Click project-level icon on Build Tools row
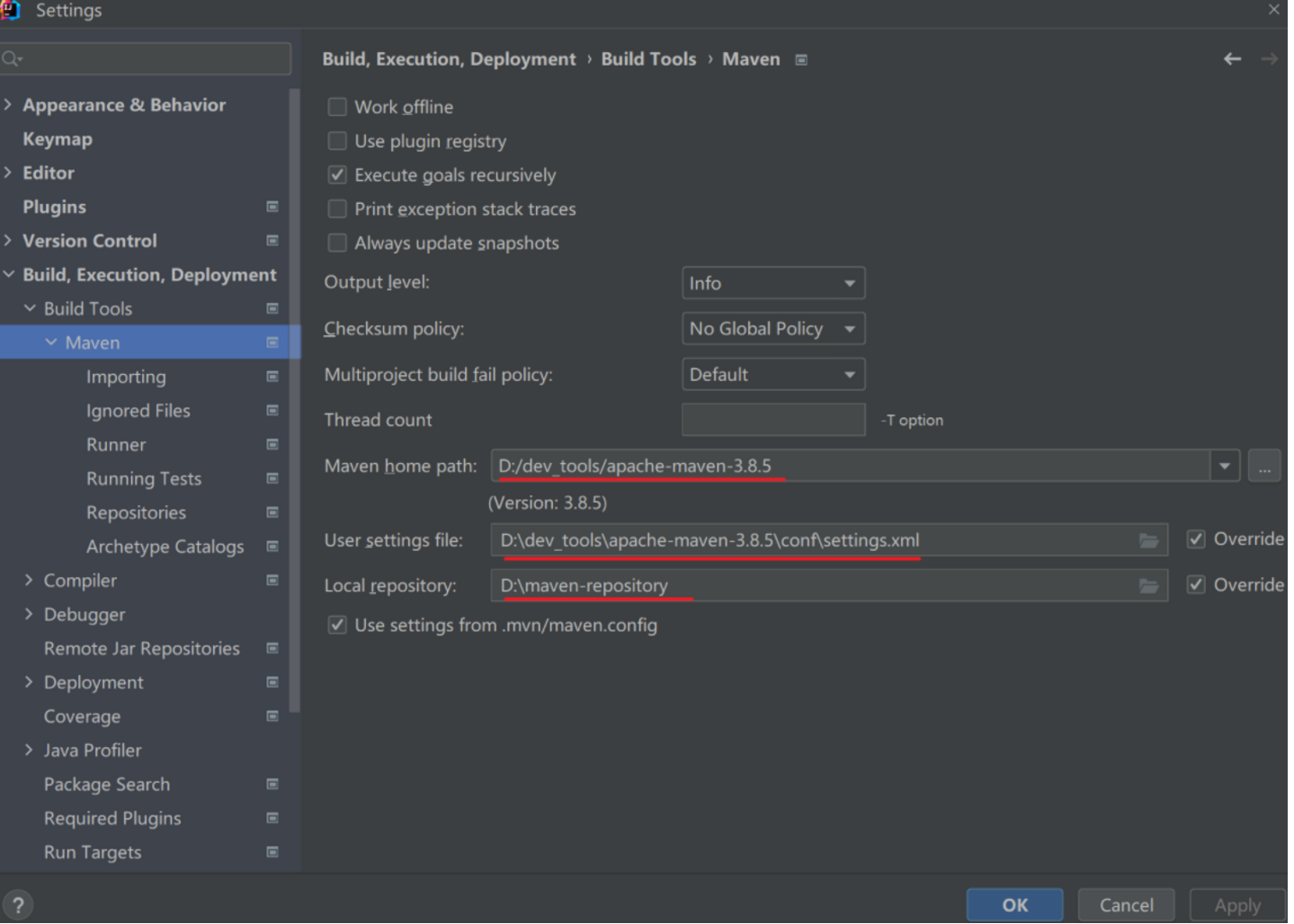Screen dimensions: 1294x924 point(272,309)
